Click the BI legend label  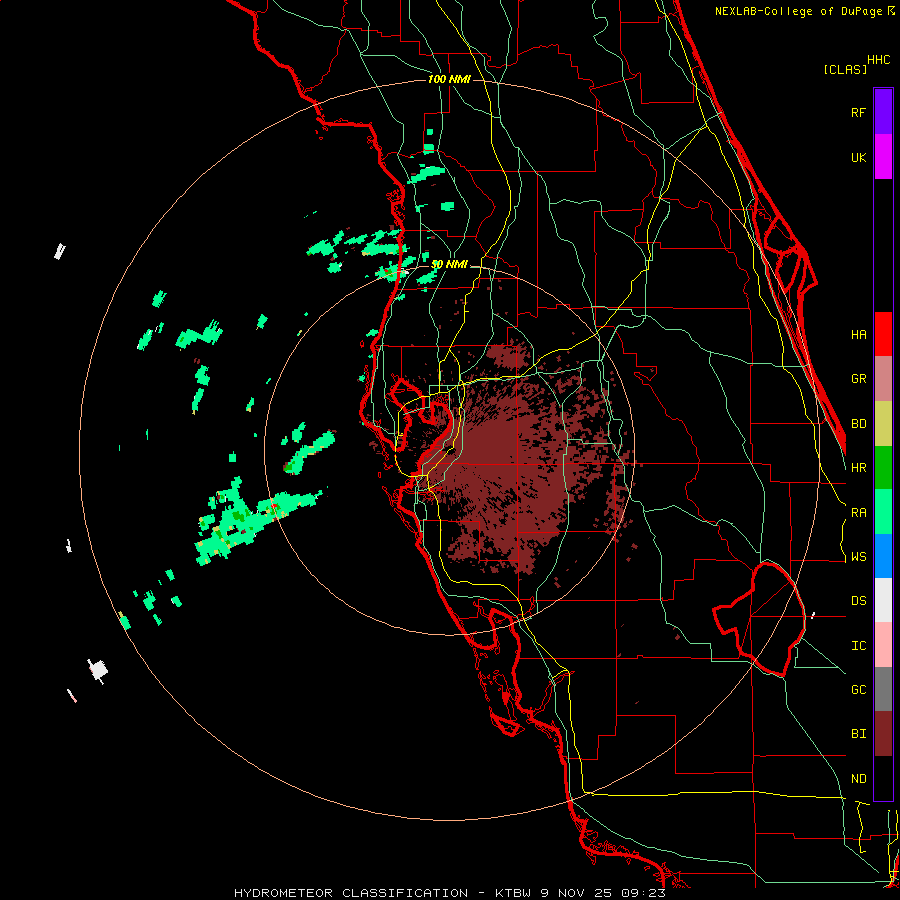click(x=858, y=734)
